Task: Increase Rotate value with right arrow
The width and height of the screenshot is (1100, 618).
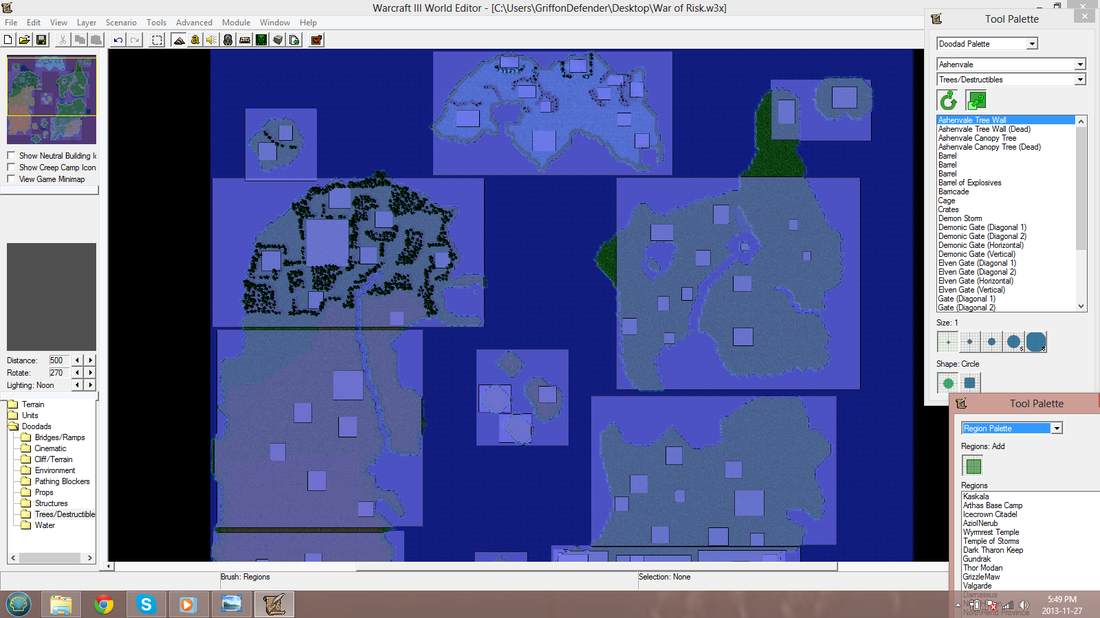Action: [90, 373]
